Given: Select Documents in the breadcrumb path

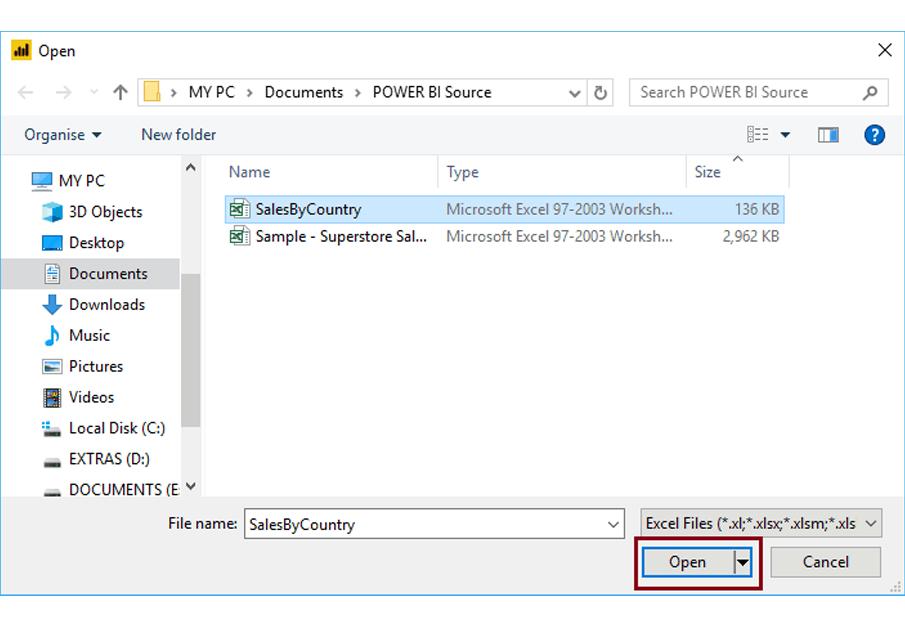Looking at the screenshot, I should click(x=304, y=92).
